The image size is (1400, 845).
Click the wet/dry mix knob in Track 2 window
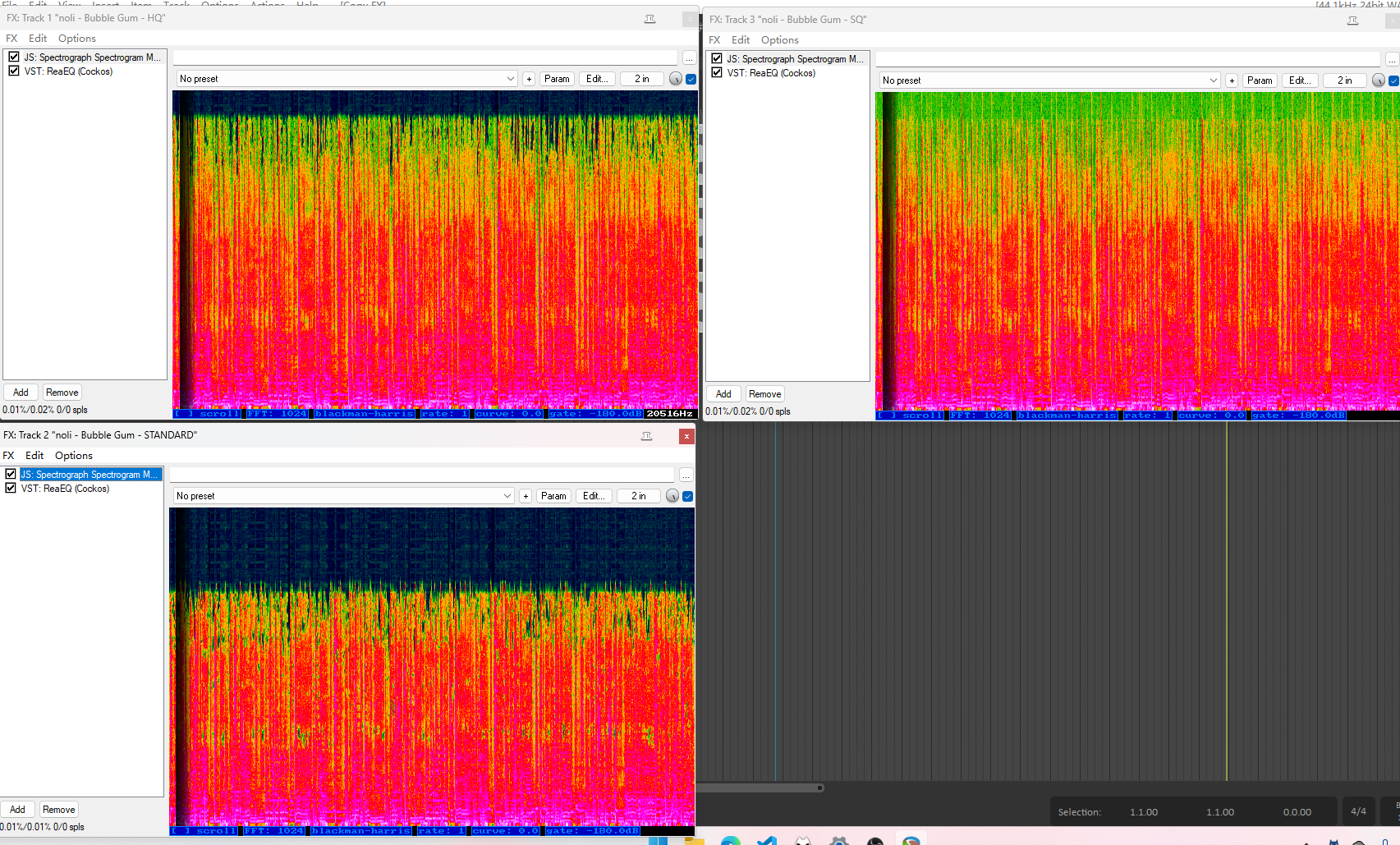point(672,496)
